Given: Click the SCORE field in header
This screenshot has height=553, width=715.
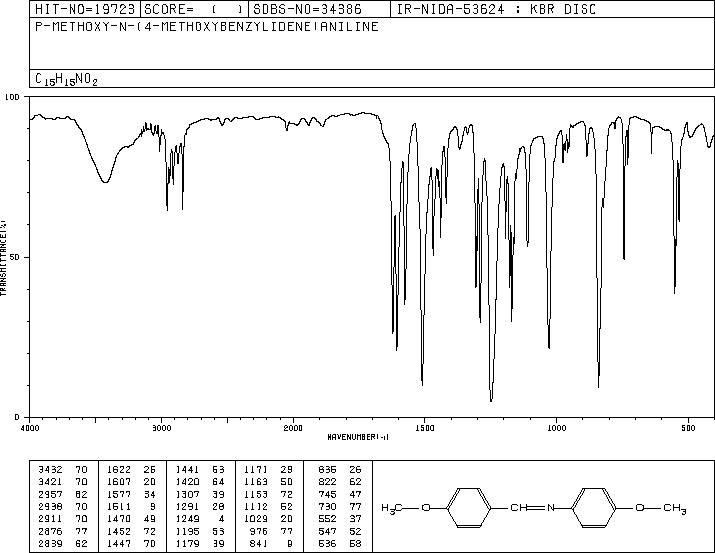Looking at the screenshot, I should click(x=194, y=9).
